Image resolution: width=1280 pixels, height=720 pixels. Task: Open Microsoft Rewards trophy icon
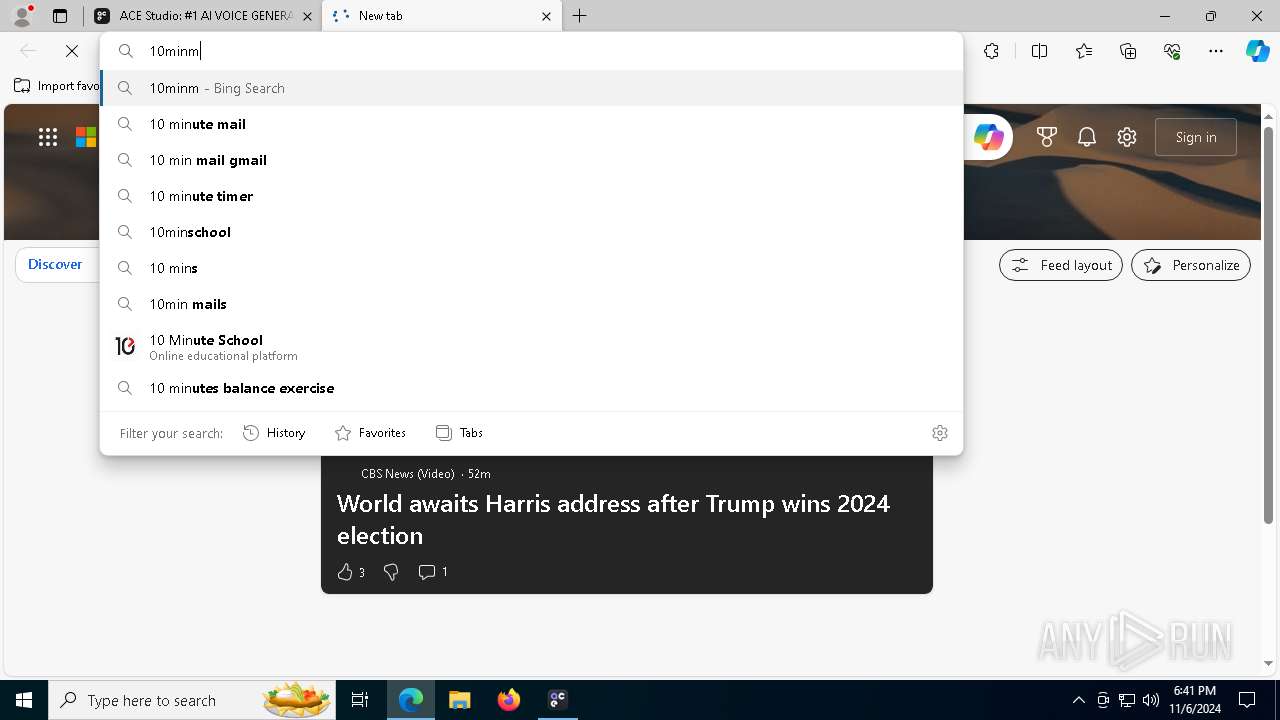click(1047, 137)
